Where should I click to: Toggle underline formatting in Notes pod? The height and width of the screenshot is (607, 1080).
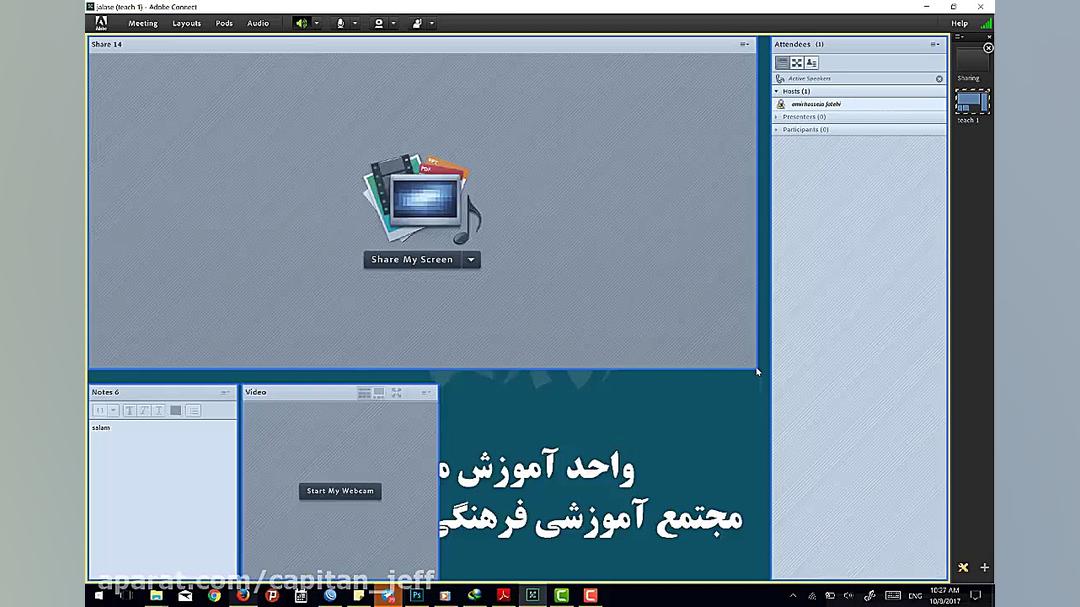coord(158,410)
